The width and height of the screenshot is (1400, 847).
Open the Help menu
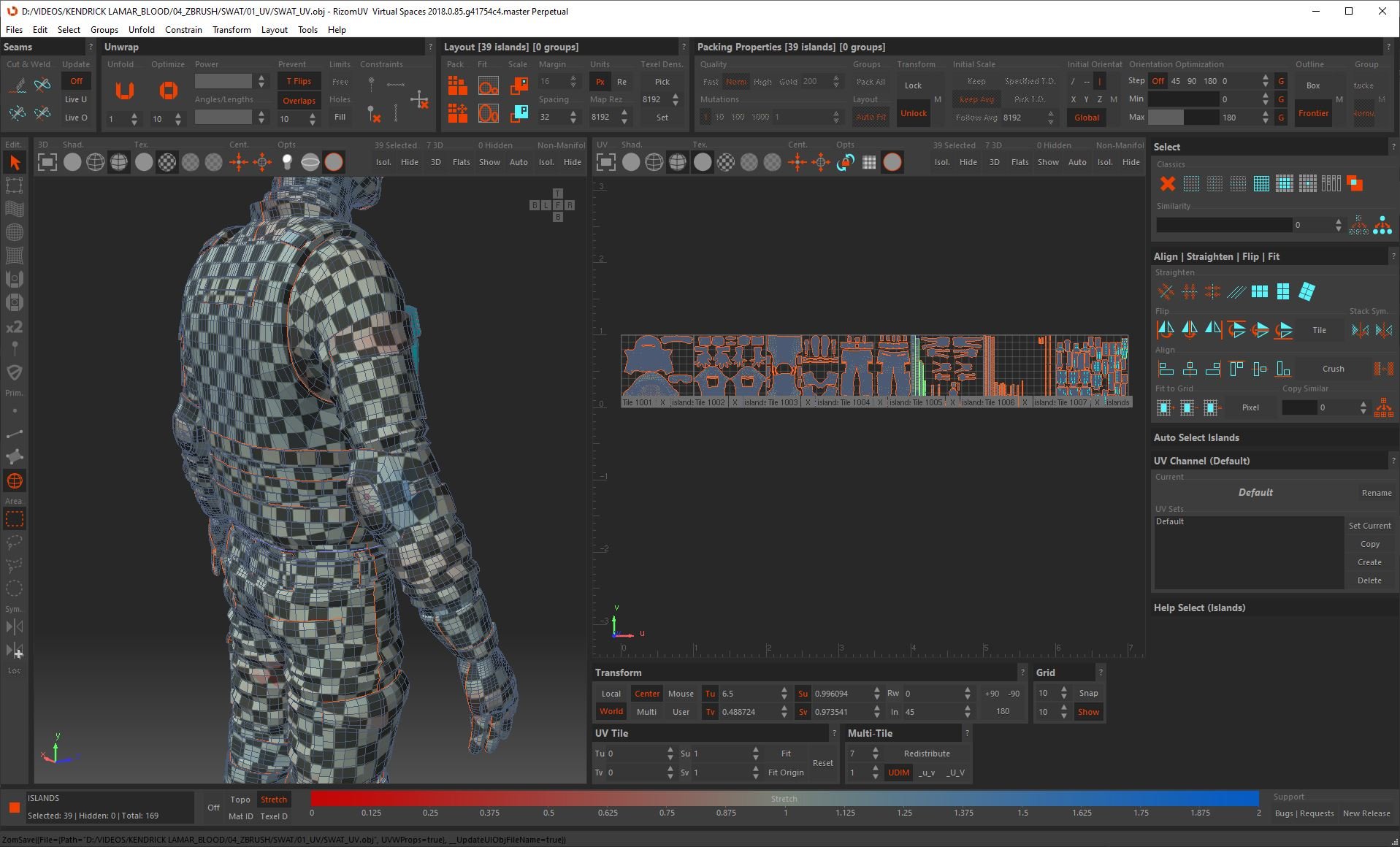click(x=337, y=30)
